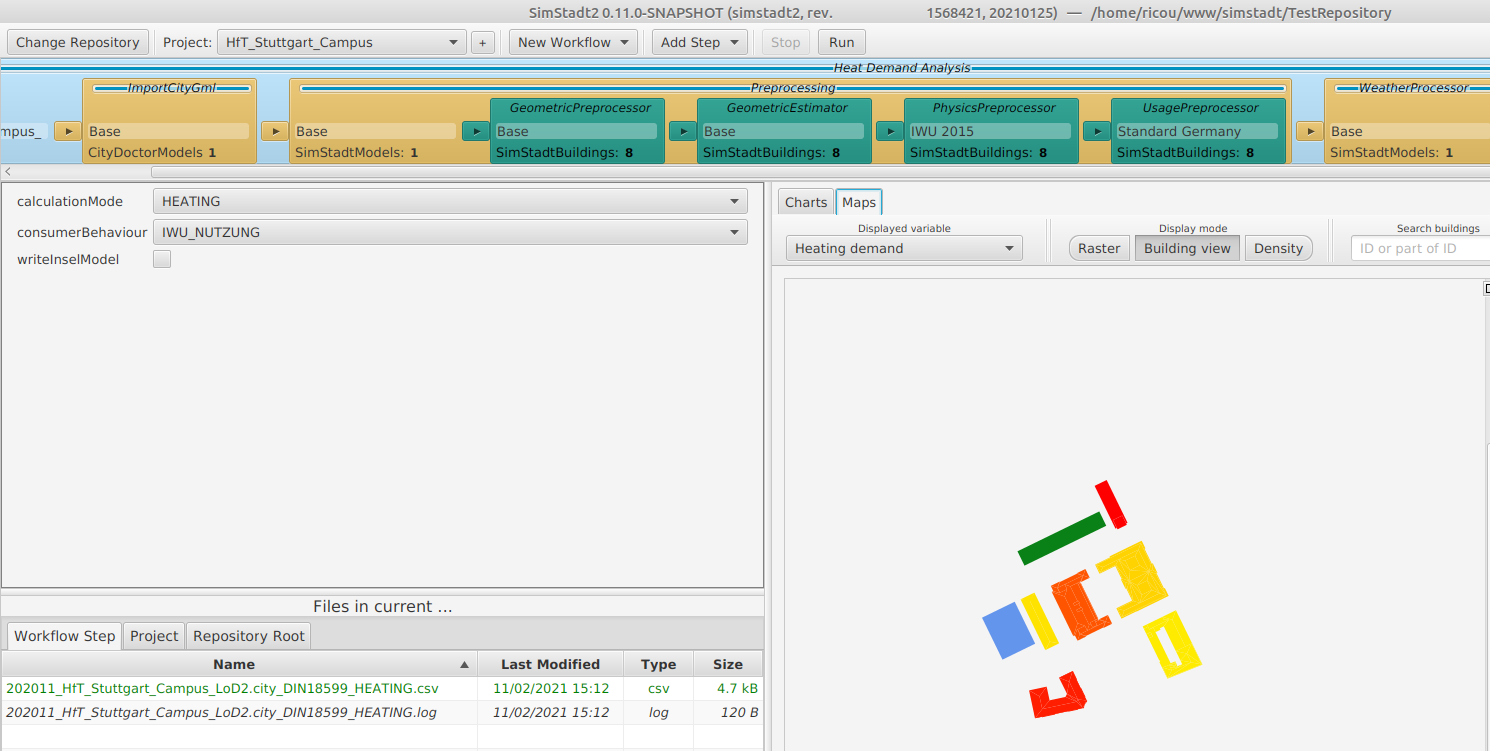Screen dimensions: 1490x751
Task: Open the New Workflow dropdown
Action: (x=573, y=42)
